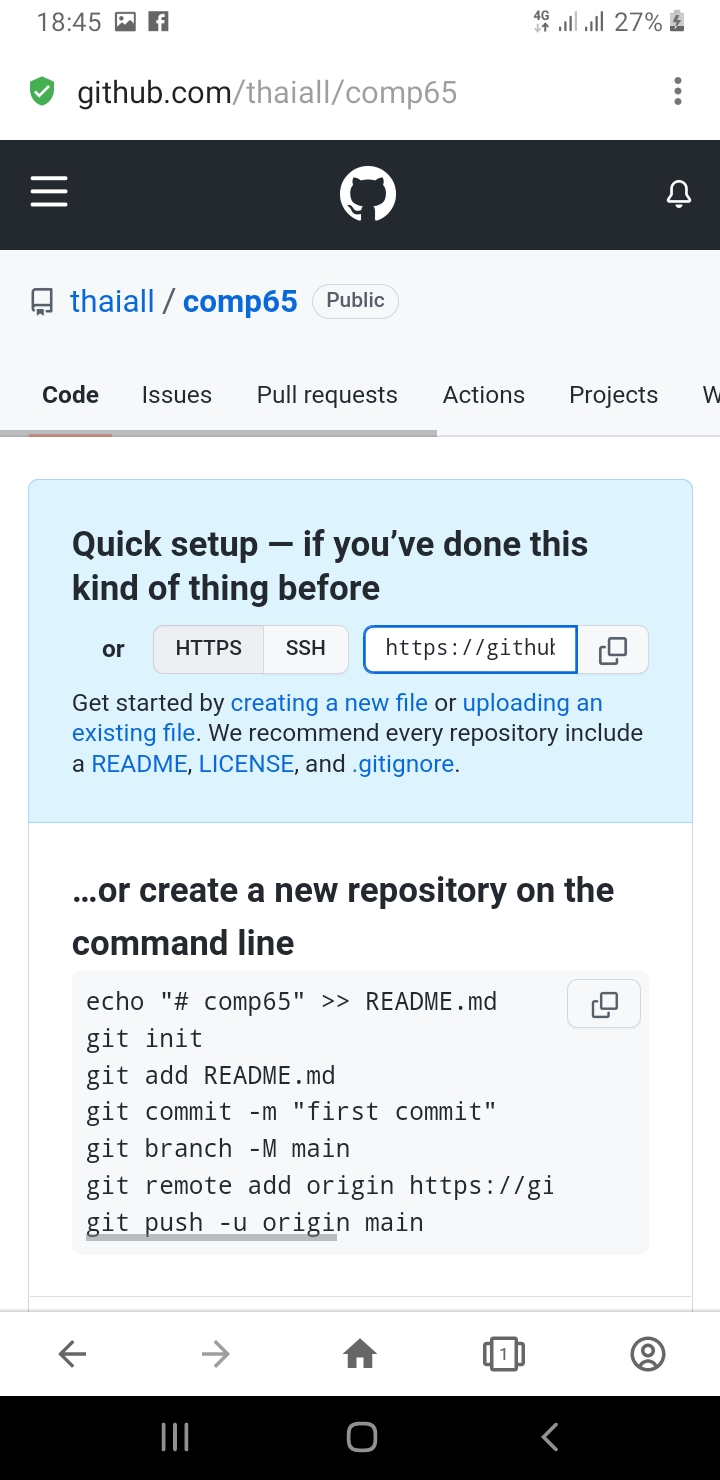The image size is (720, 1480).
Task: Tap Android recent apps button
Action: pos(175,1438)
